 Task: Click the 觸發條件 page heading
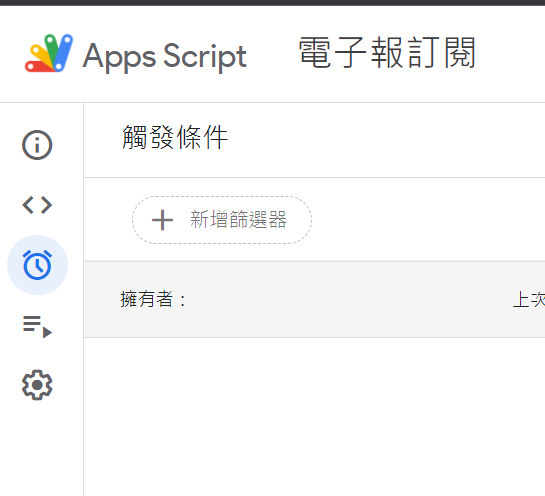coord(175,137)
